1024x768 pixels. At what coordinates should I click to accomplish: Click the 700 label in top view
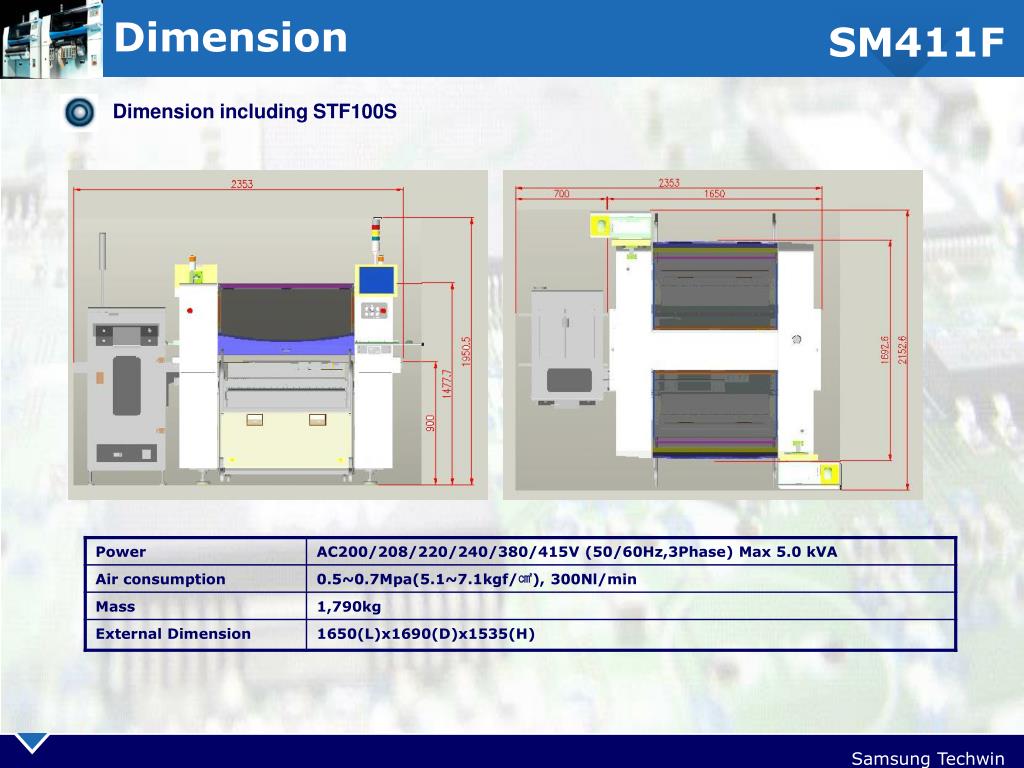(x=562, y=194)
